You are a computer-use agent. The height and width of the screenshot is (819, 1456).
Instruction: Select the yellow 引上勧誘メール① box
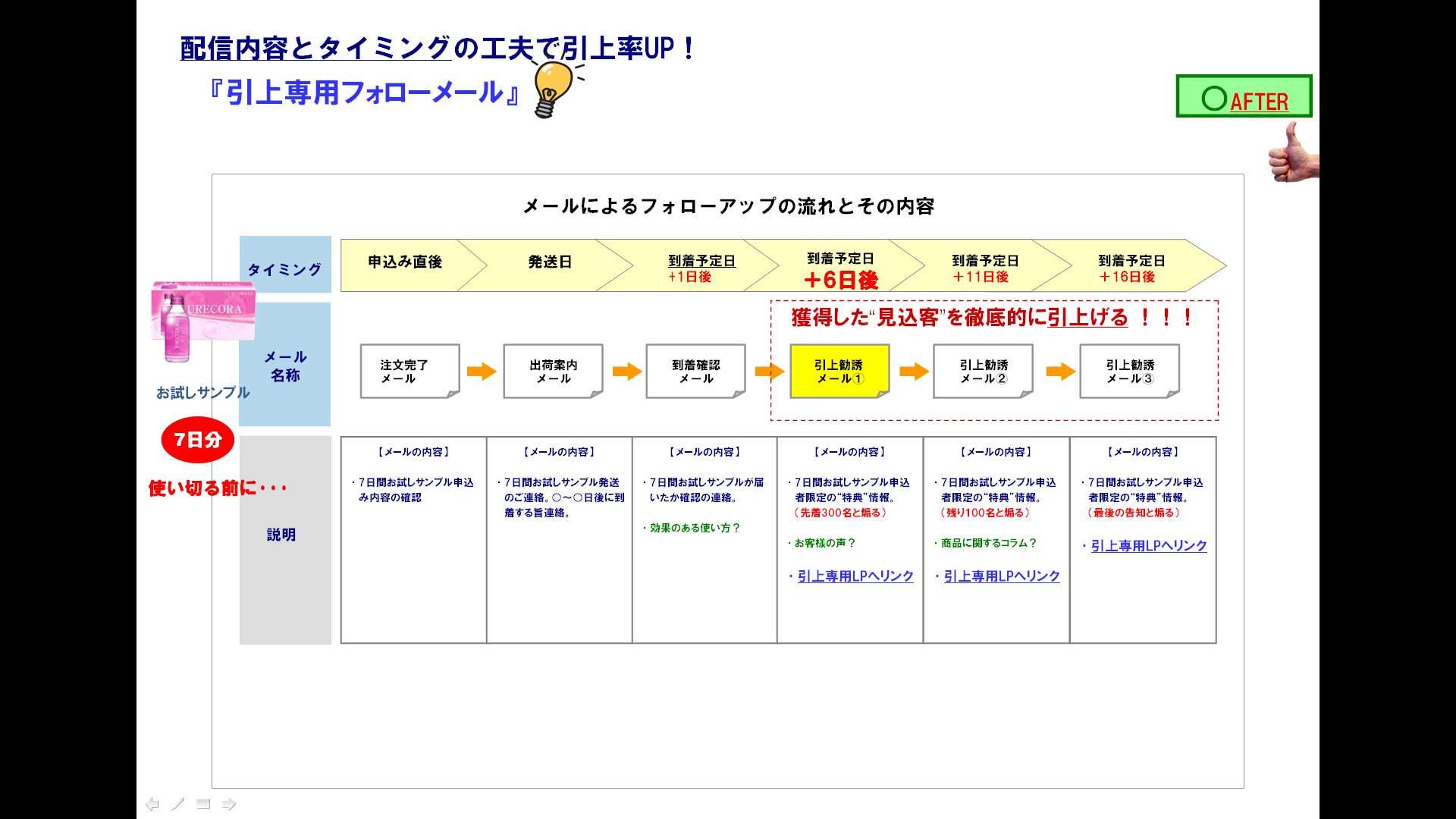tap(838, 371)
